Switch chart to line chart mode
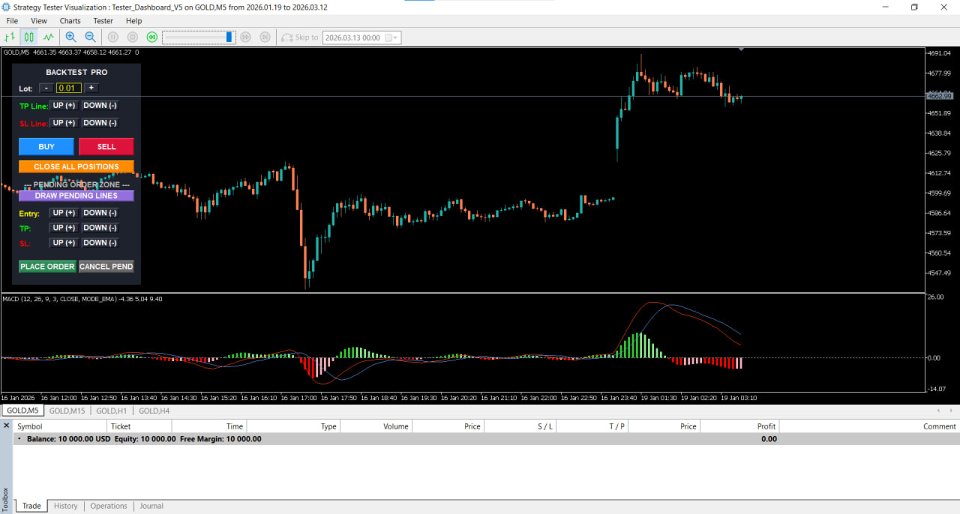This screenshot has width=960, height=514. 48,37
